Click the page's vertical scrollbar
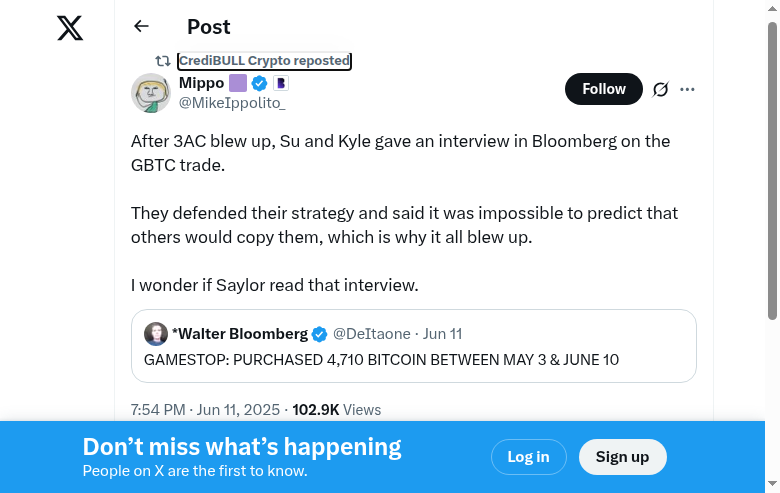The image size is (780, 493). click(x=772, y=170)
